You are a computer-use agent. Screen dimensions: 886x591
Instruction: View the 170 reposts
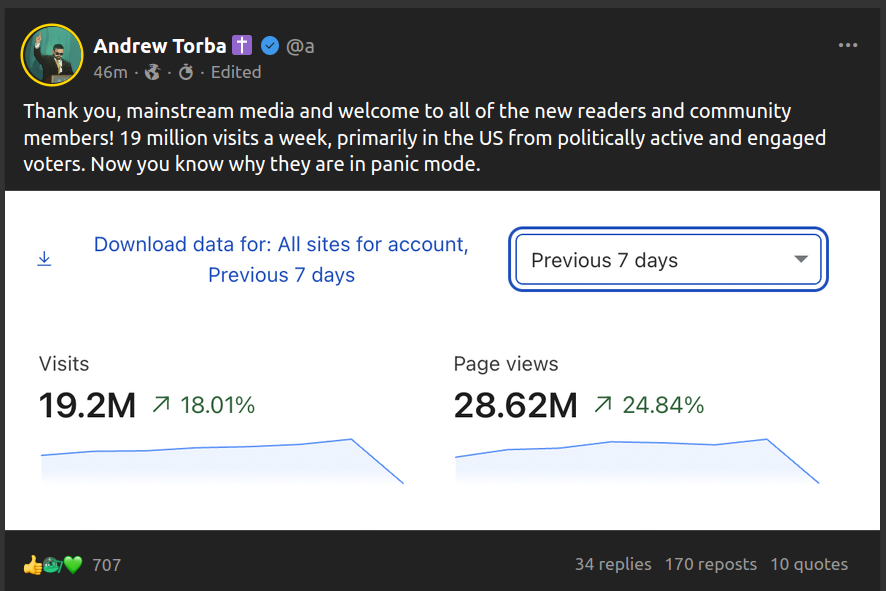tap(711, 565)
